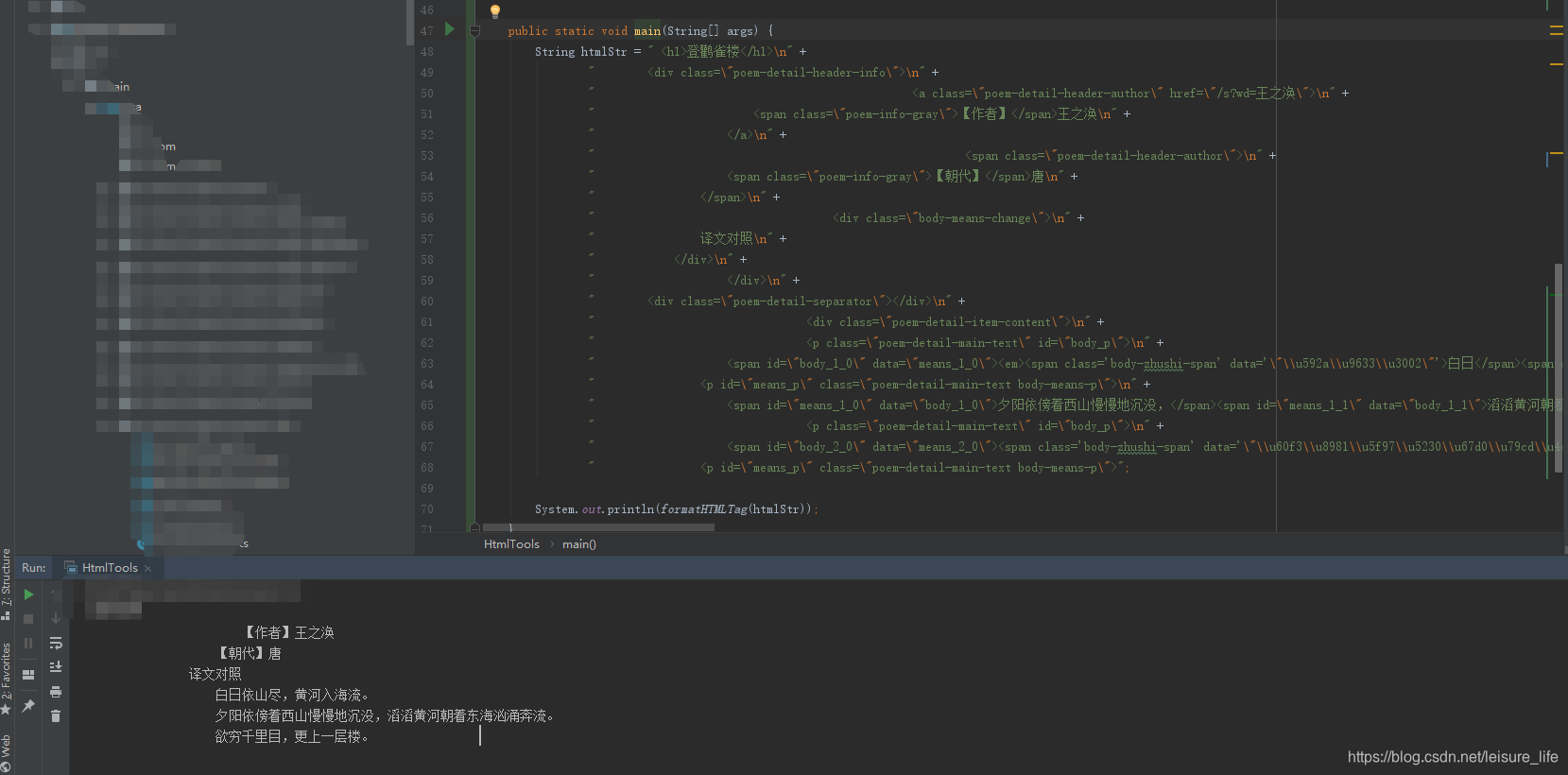Click console line '欲穷千里目，更上一层楼。'
The width and height of the screenshot is (1568, 775).
pyautogui.click(x=293, y=736)
